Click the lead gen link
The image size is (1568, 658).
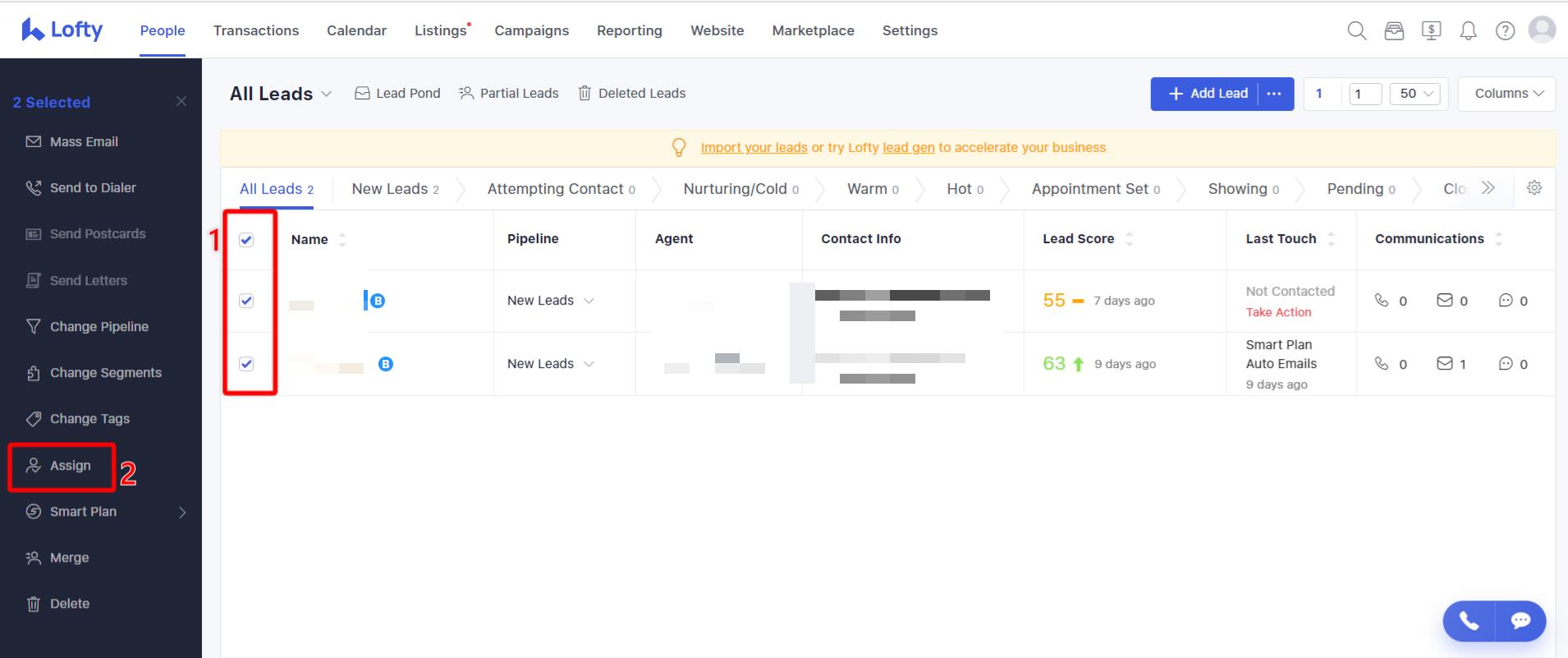point(908,148)
